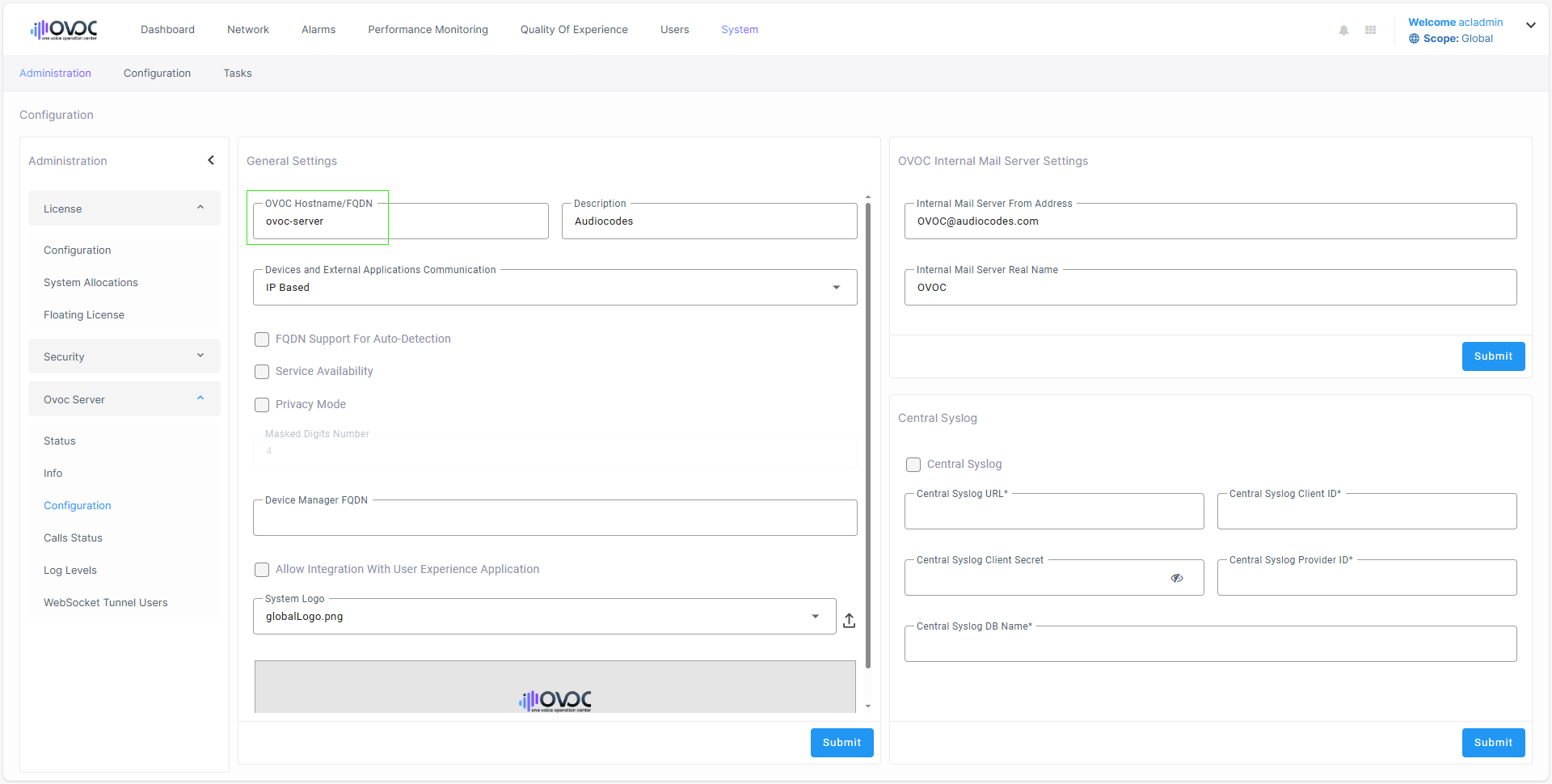This screenshot has width=1552, height=784.
Task: Collapse the Administration sidebar with the arrow
Action: (x=211, y=160)
